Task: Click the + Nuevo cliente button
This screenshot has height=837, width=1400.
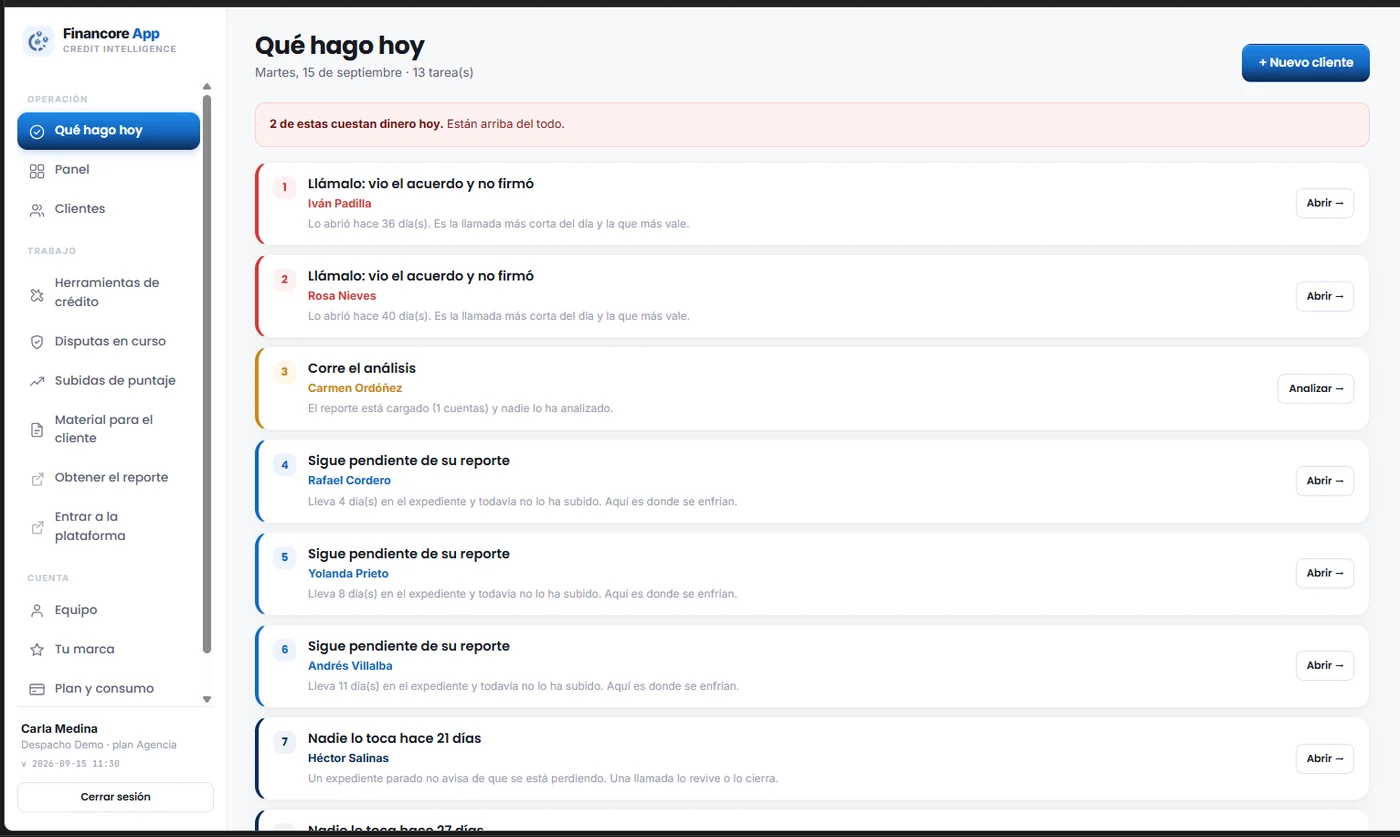Action: click(1305, 62)
